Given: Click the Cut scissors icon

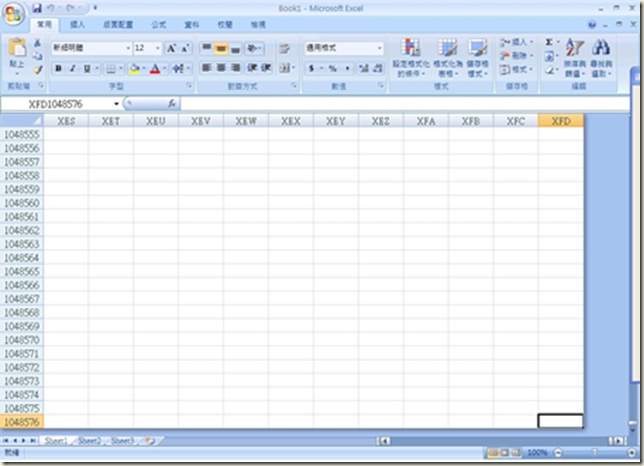Looking at the screenshot, I should pyautogui.click(x=37, y=43).
